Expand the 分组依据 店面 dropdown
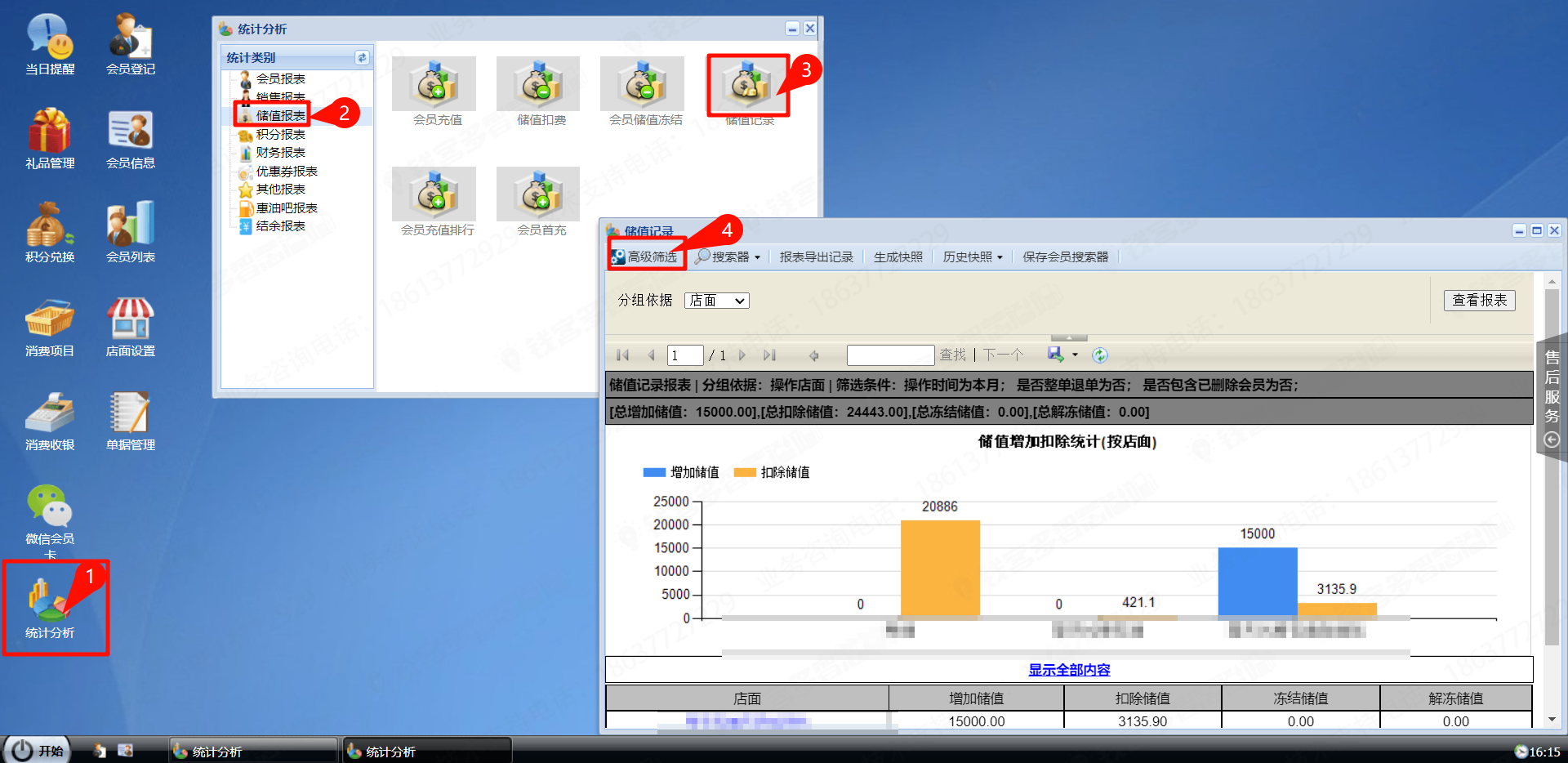This screenshot has width=1568, height=763. coord(716,301)
